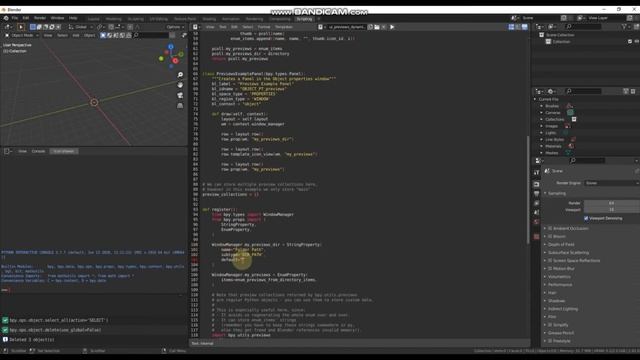
Task: Open the Window menu
Action: tap(57, 18)
